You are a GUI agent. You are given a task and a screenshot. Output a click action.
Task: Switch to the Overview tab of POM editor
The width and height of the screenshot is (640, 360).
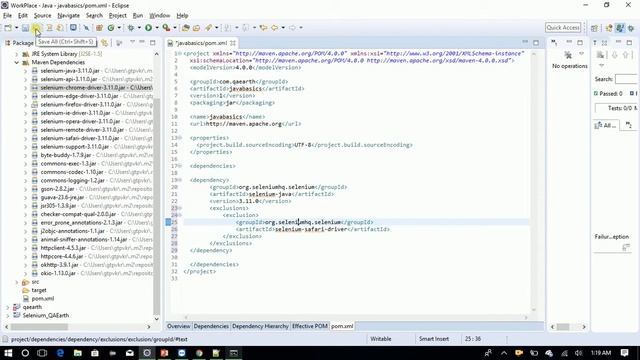pos(178,326)
